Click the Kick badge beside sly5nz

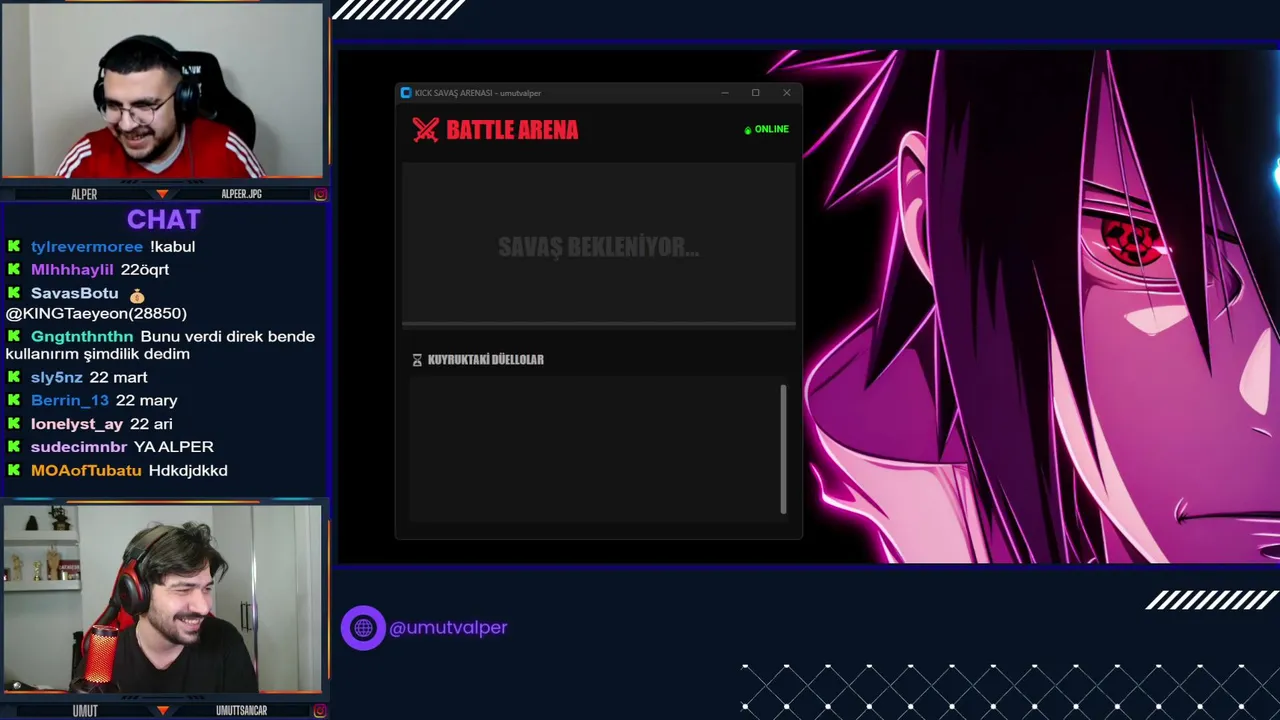[x=14, y=377]
